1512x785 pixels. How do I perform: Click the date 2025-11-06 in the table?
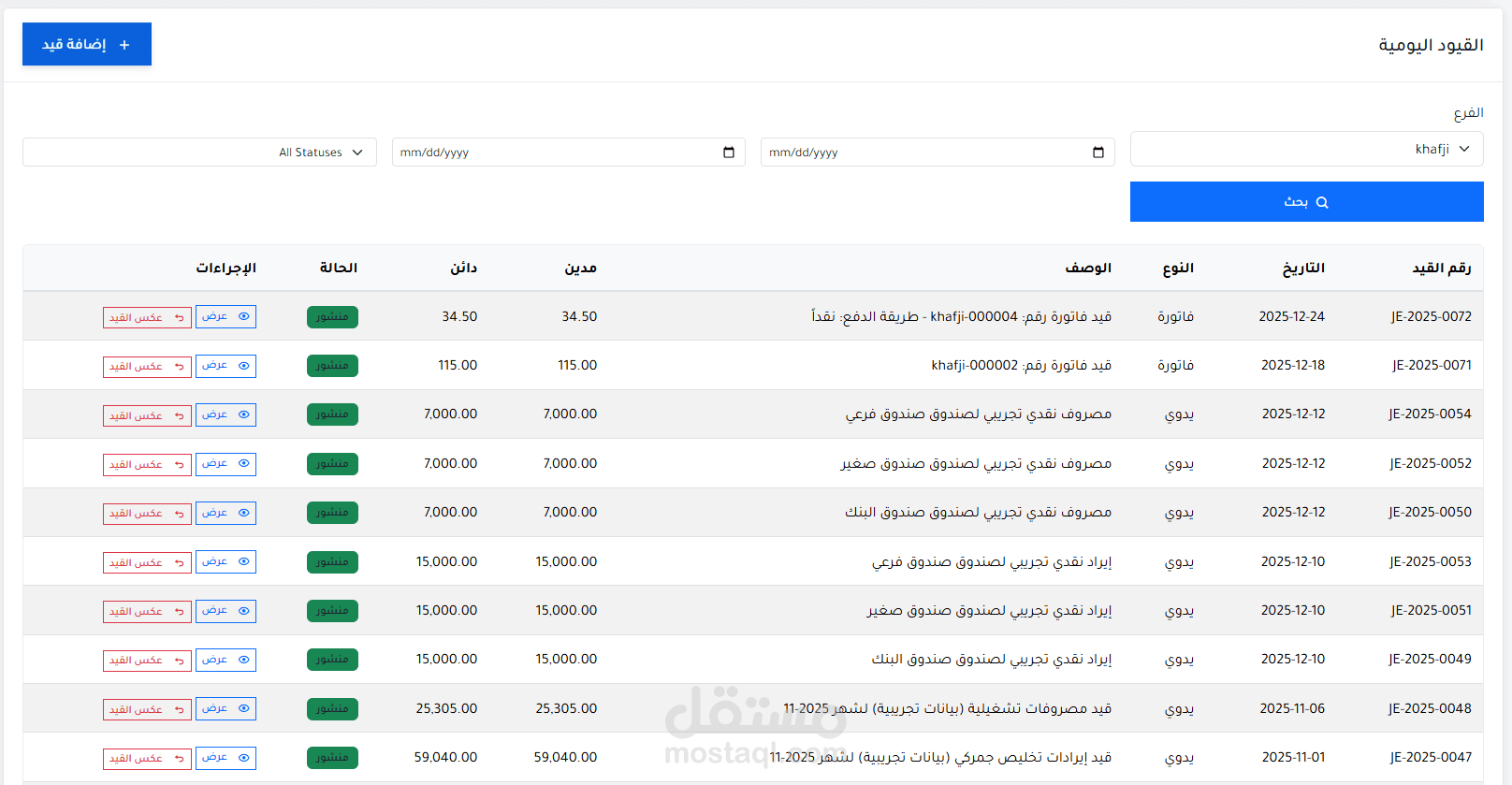(1292, 708)
